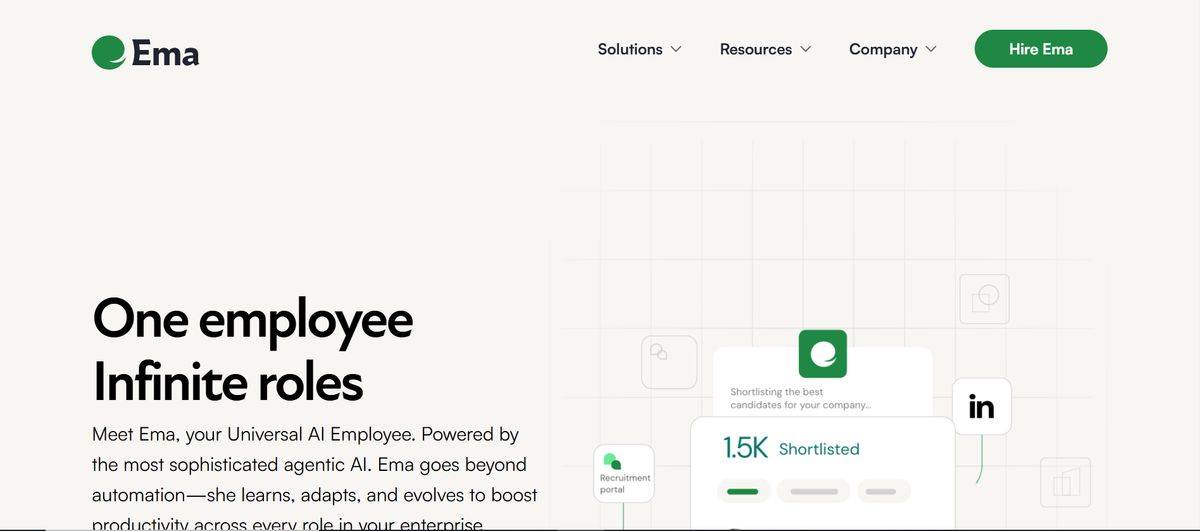Expand the Resources dropdown chevron

(x=806, y=49)
